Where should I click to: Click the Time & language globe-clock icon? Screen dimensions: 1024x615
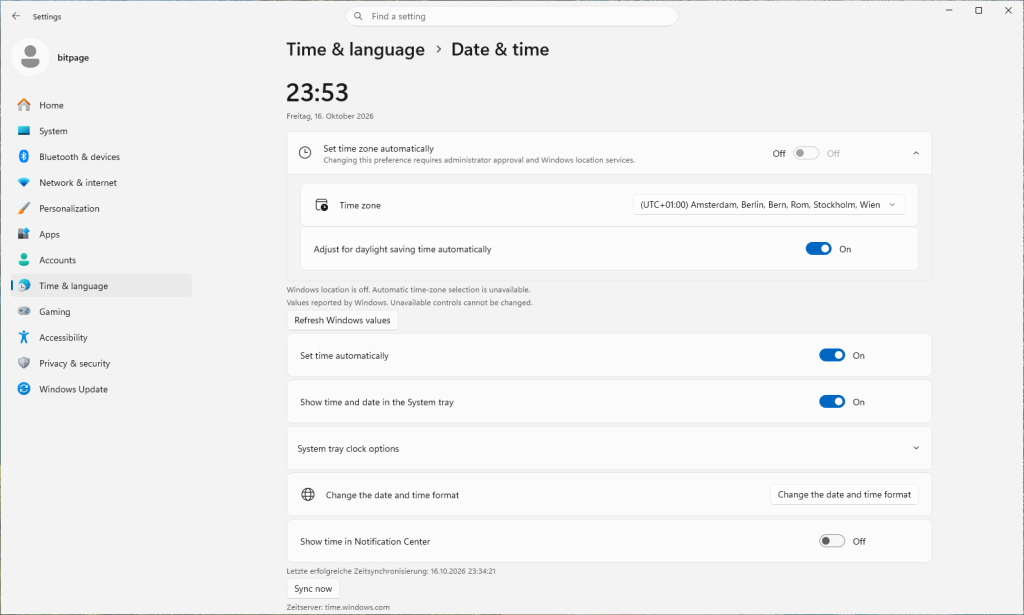click(x=24, y=285)
